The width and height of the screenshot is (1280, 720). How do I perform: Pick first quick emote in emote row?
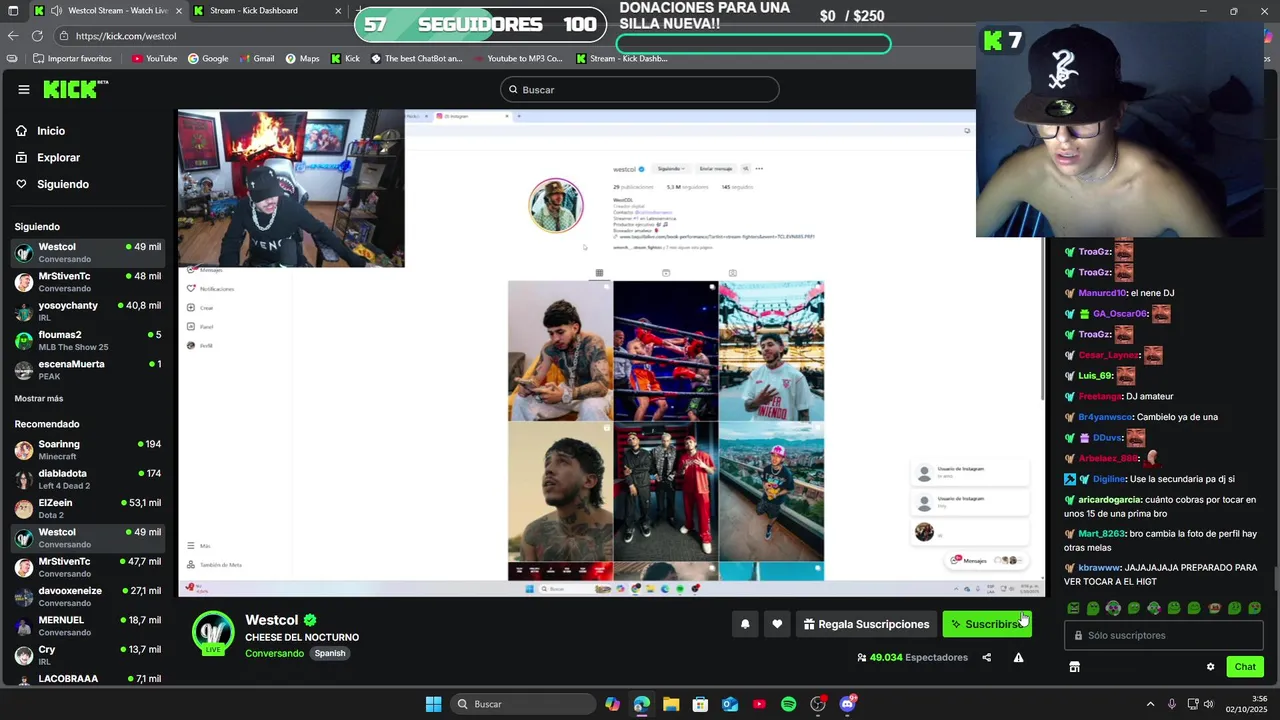(1073, 608)
